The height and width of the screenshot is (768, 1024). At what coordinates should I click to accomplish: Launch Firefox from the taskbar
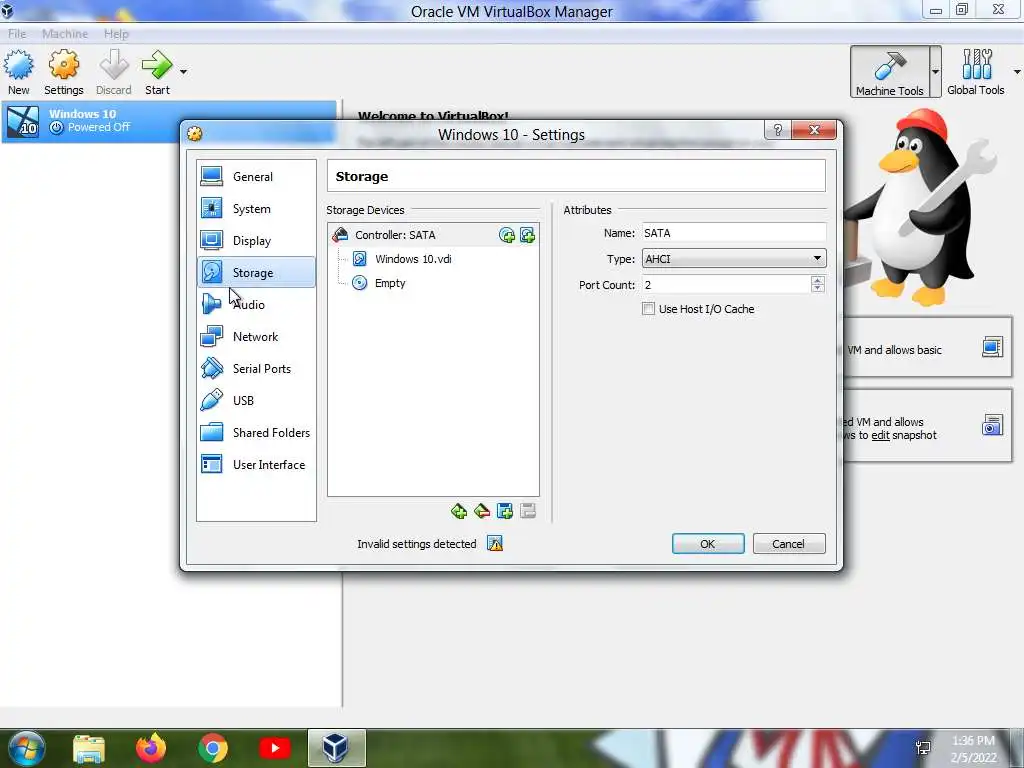point(151,748)
